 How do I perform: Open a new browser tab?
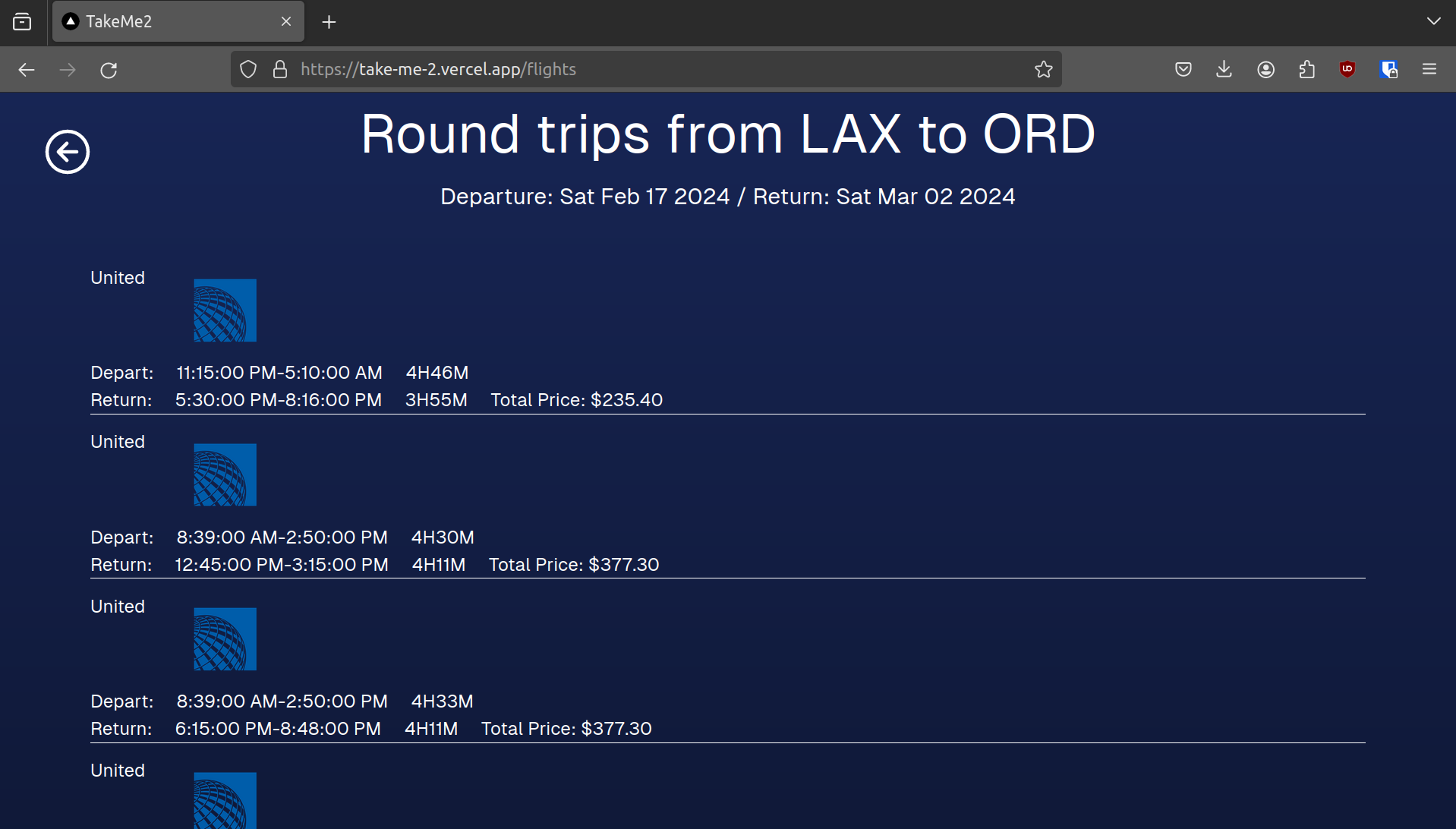329,22
